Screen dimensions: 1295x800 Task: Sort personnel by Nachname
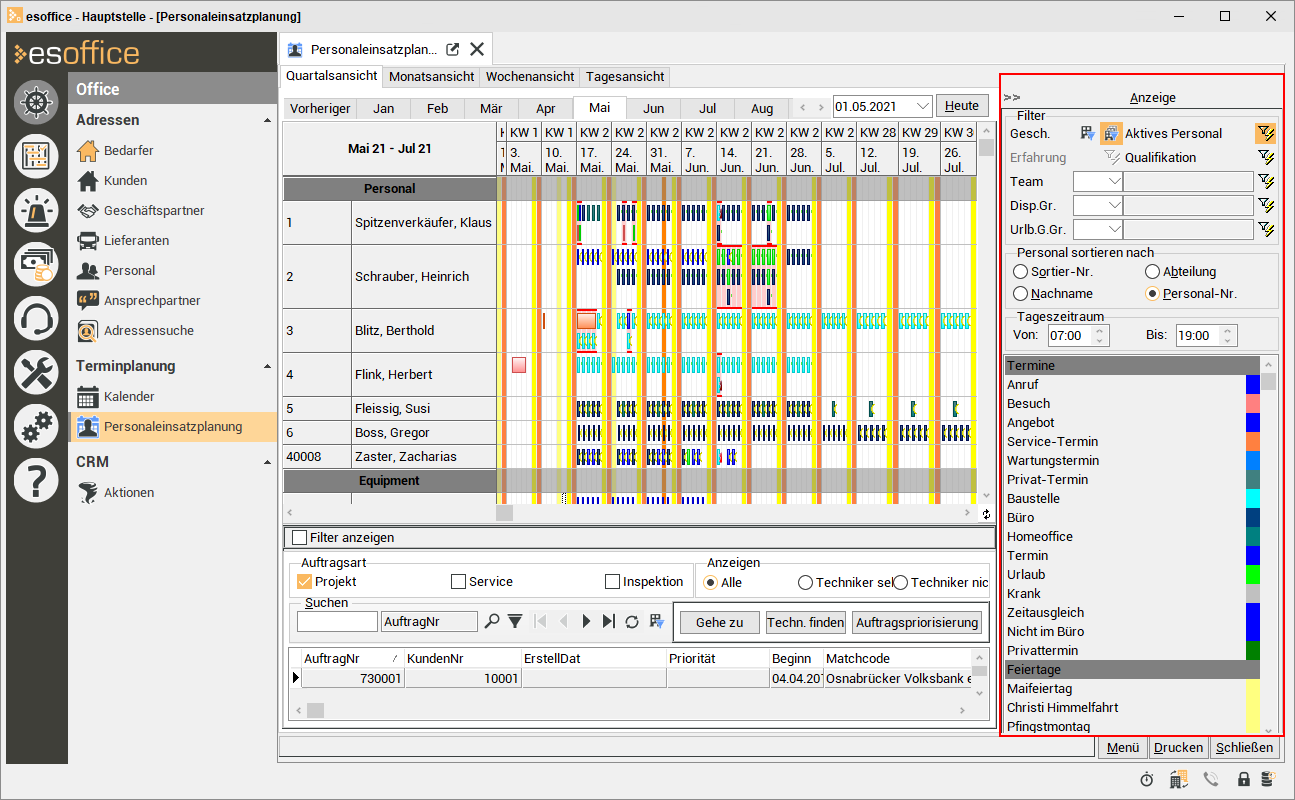pyautogui.click(x=1020, y=294)
